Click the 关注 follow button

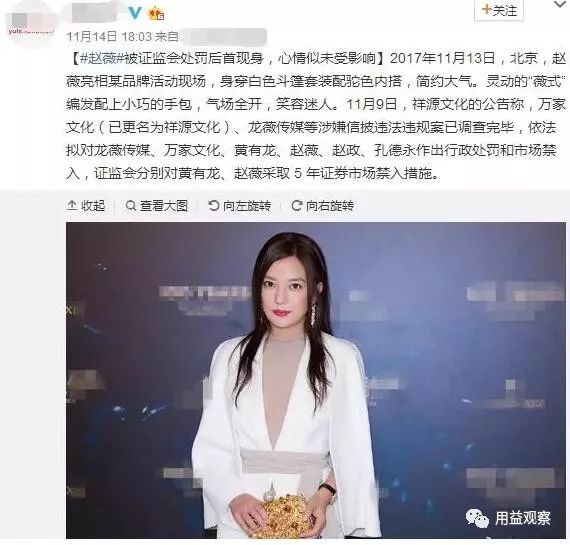499,10
